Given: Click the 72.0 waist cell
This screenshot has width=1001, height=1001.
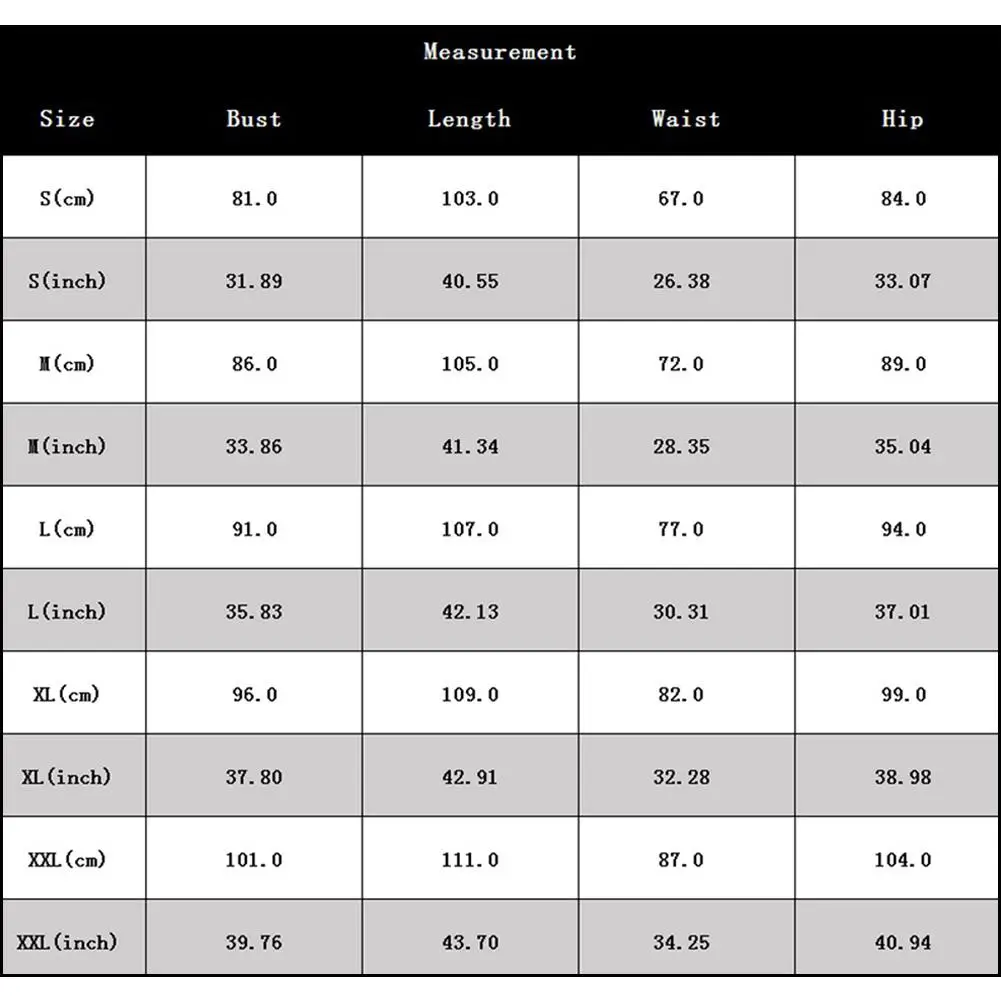Looking at the screenshot, I should coord(681,364).
